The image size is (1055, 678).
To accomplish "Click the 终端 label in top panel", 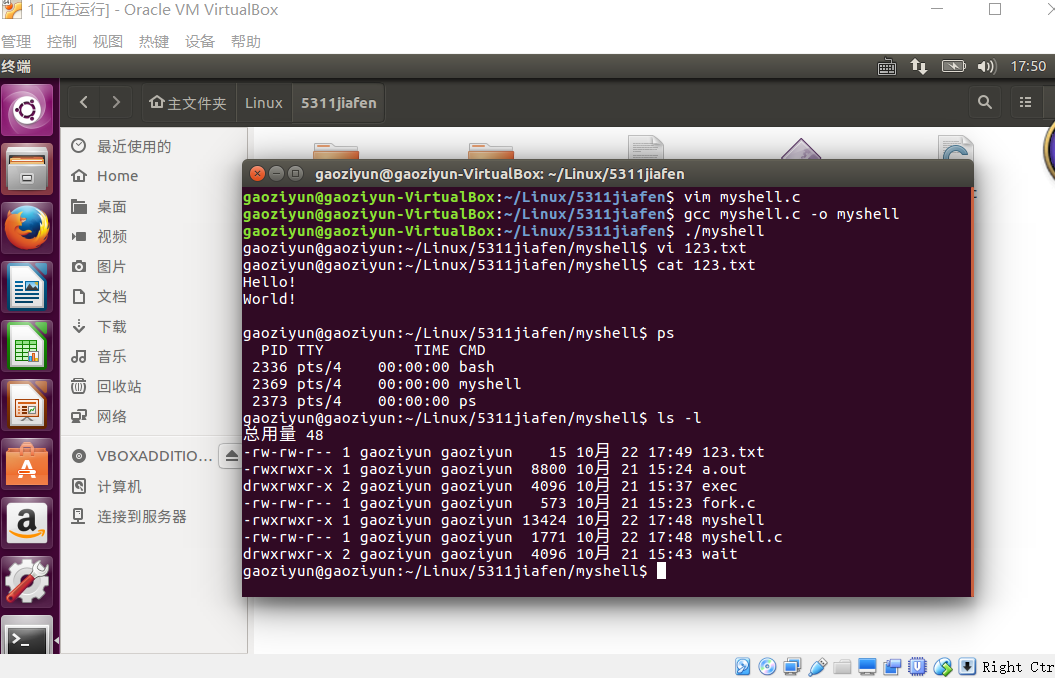I will [x=16, y=66].
